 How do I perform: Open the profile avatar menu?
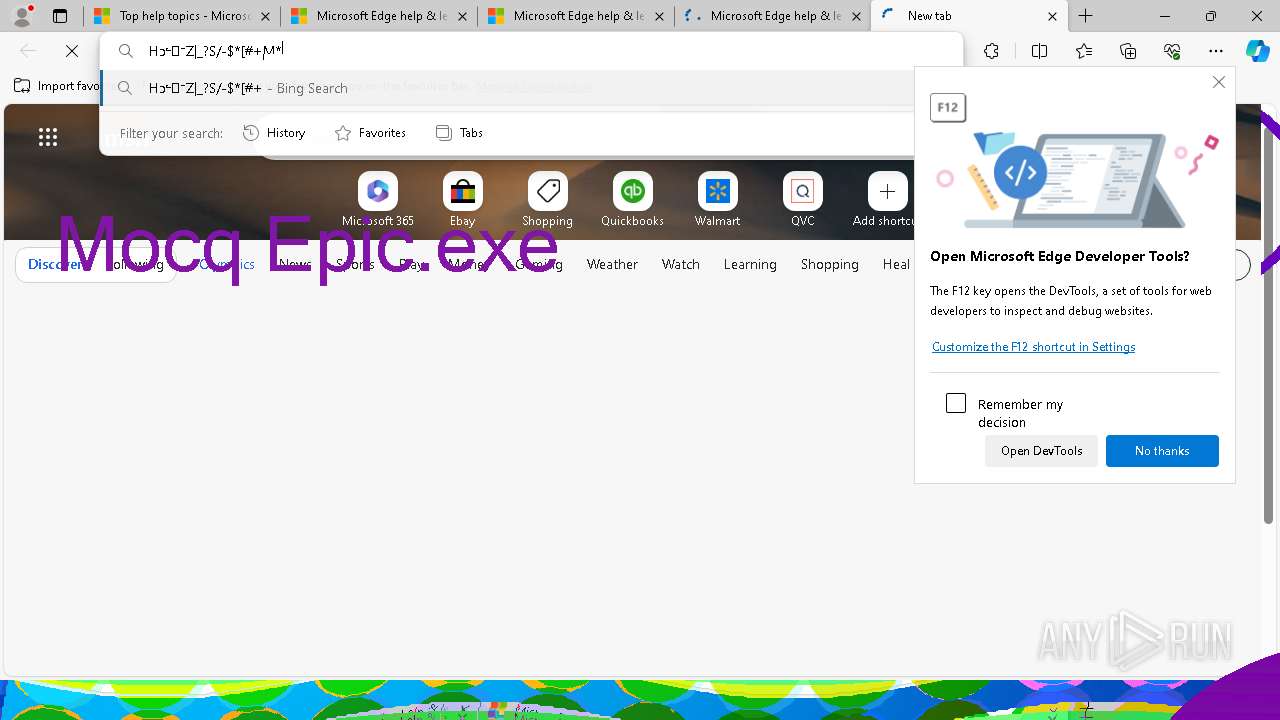coord(22,16)
